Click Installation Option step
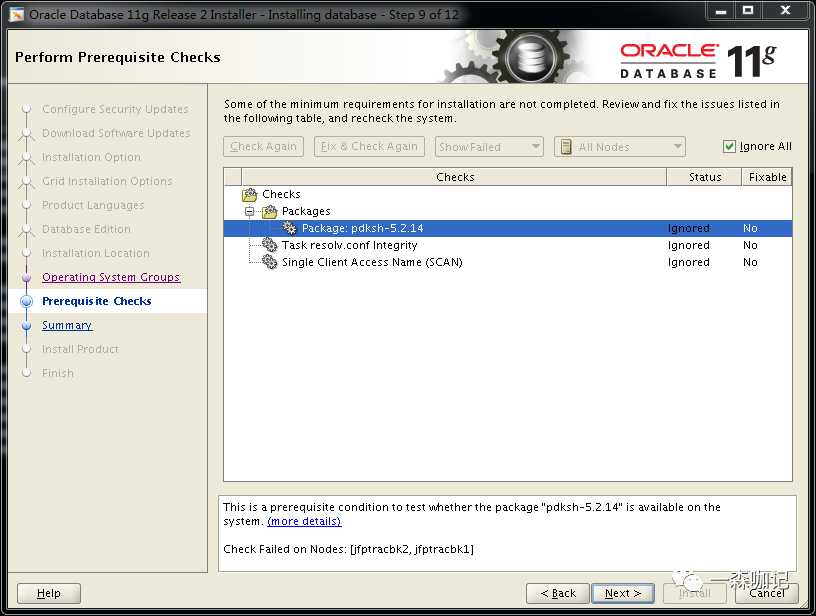816x616 pixels. (x=91, y=157)
